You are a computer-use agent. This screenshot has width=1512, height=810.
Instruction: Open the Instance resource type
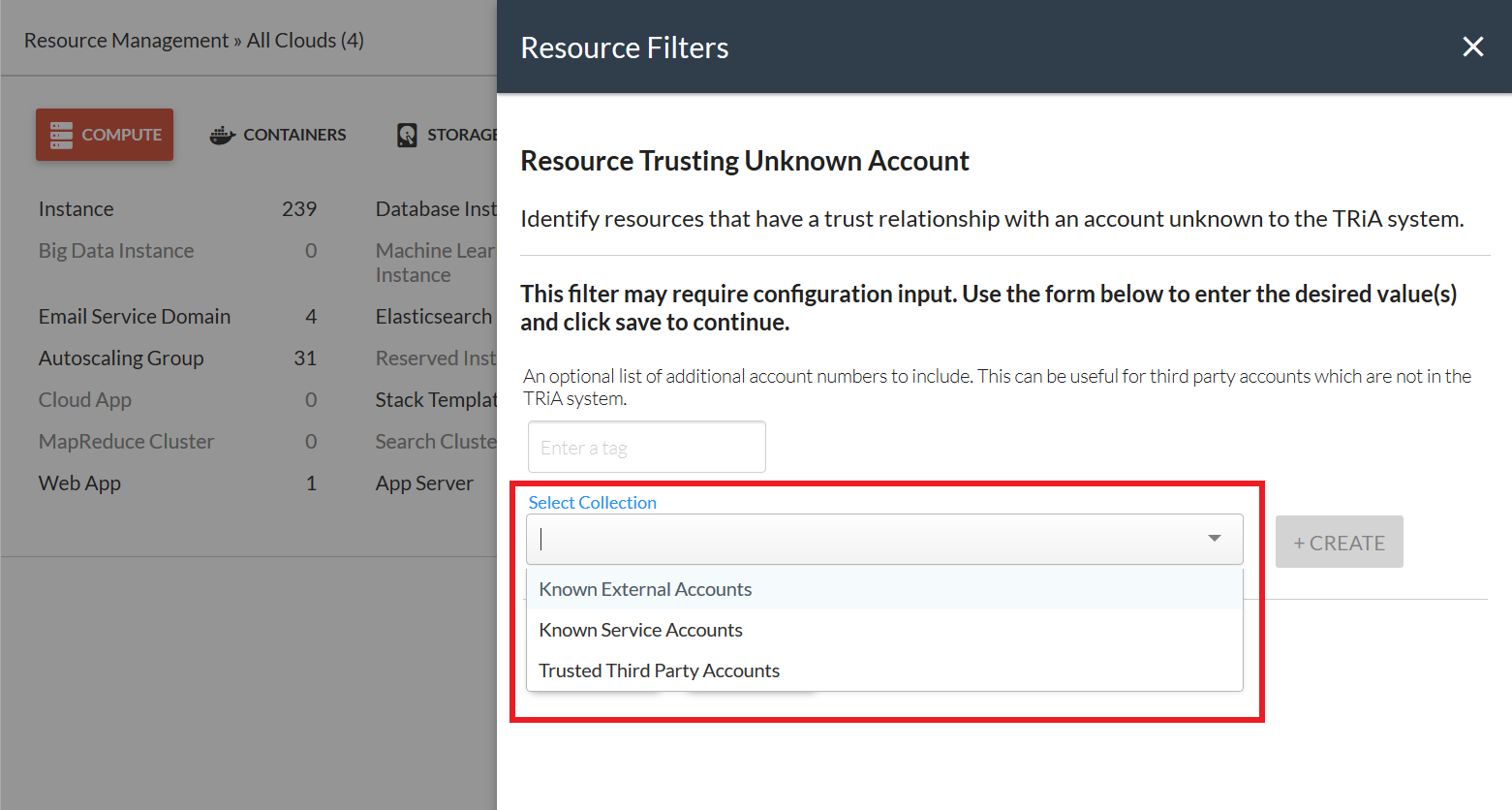click(x=77, y=208)
